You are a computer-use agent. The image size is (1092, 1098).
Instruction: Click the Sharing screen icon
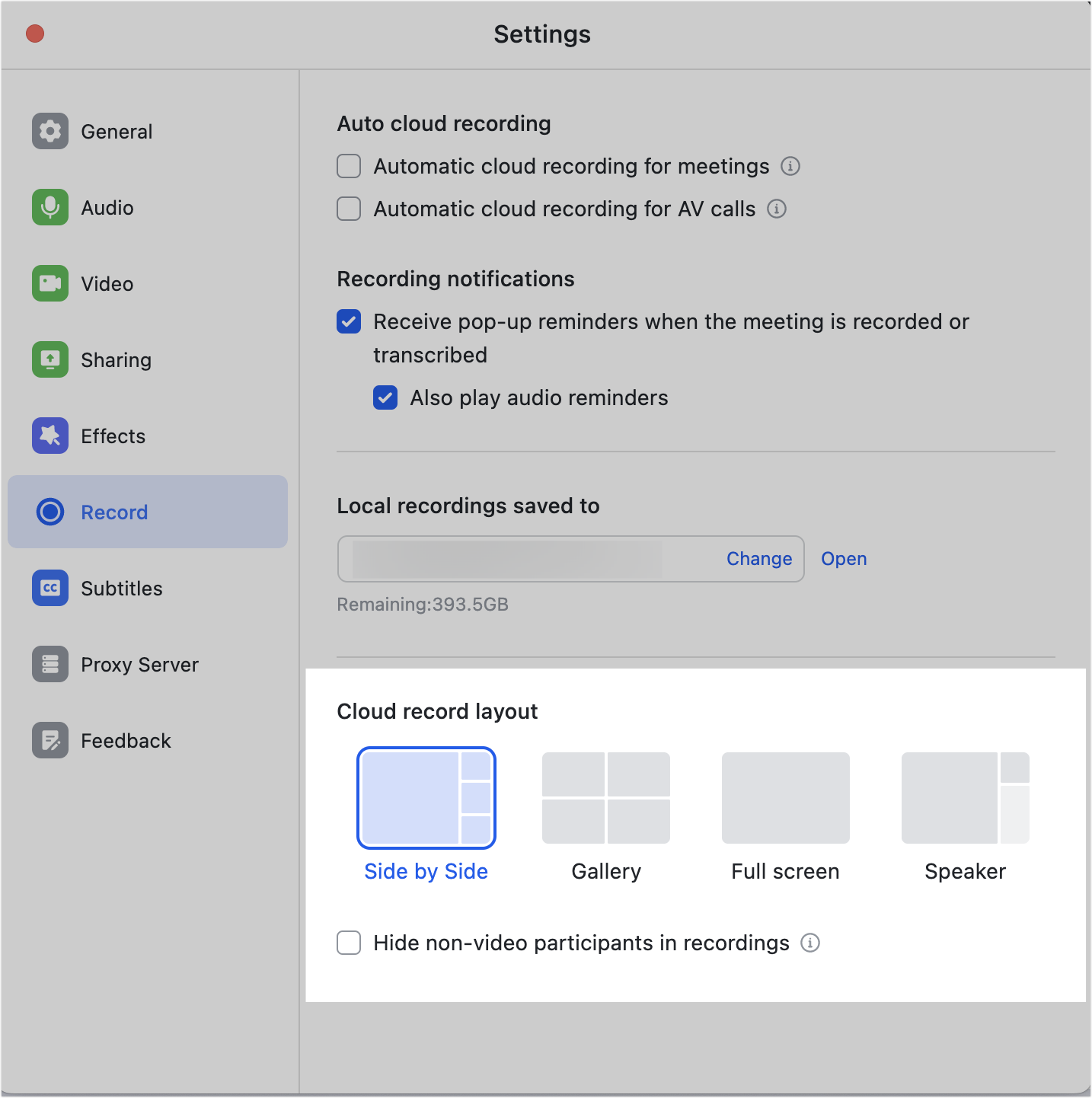[50, 359]
